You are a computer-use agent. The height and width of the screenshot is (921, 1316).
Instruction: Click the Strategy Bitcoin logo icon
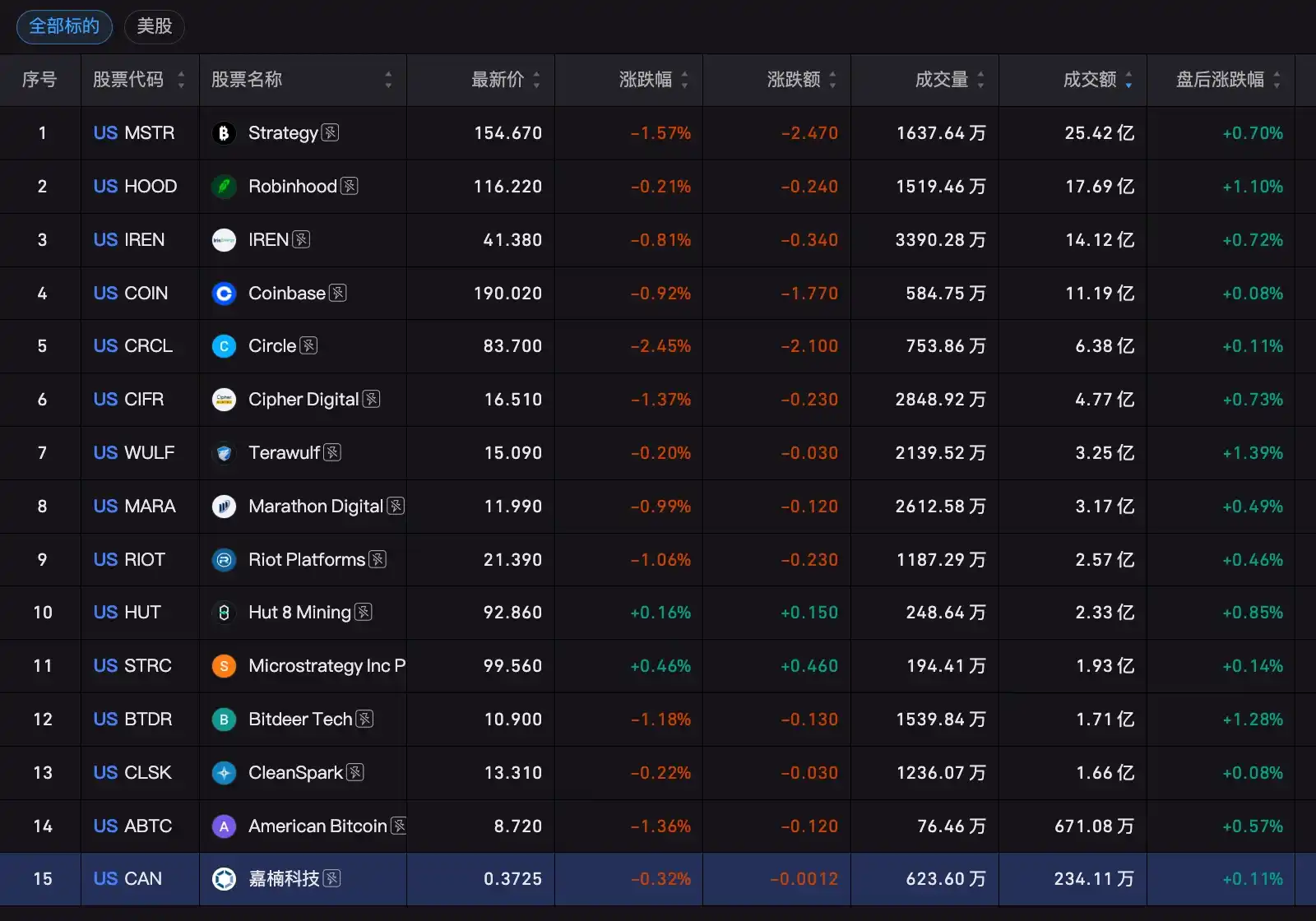point(224,133)
